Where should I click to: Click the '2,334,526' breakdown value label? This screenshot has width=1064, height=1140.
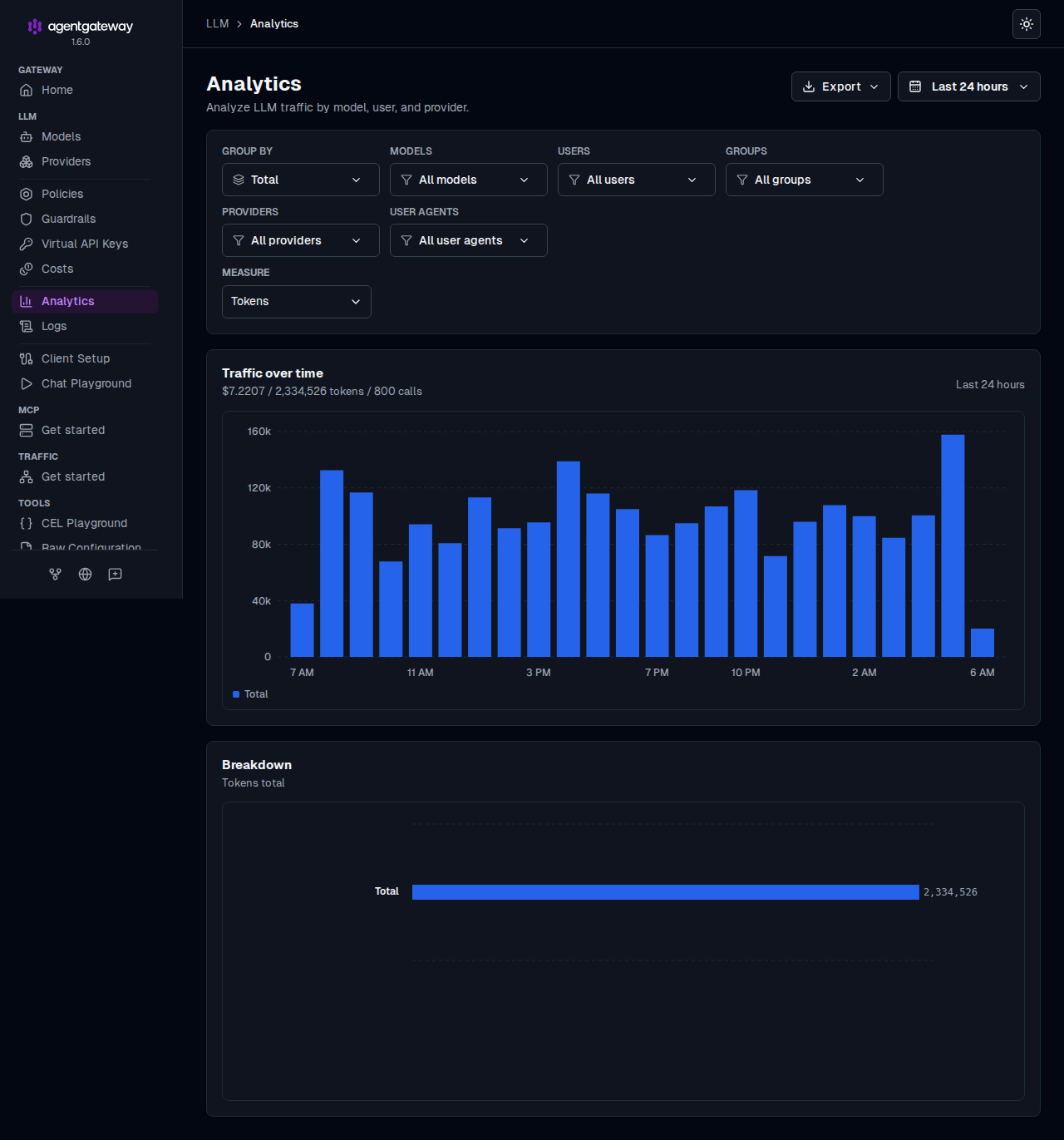[950, 892]
